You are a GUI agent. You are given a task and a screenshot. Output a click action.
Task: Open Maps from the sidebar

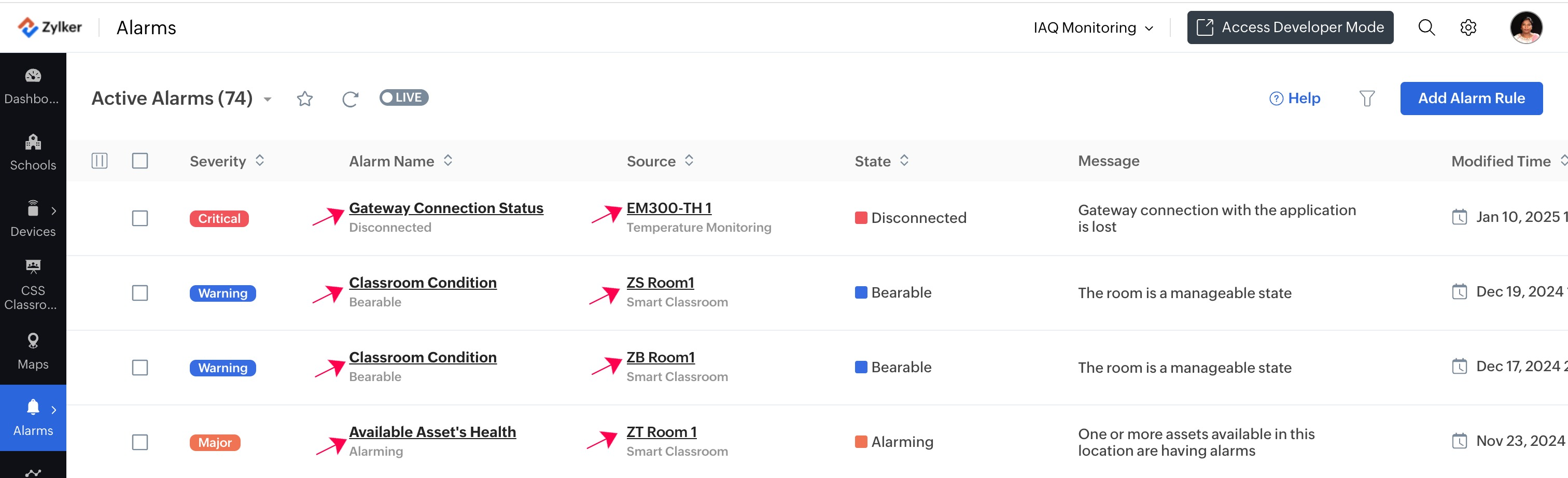tap(33, 352)
